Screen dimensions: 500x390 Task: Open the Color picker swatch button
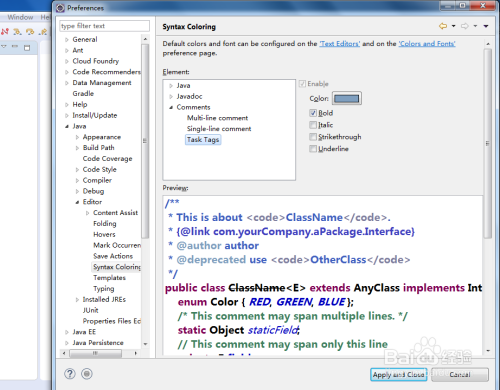[x=347, y=98]
